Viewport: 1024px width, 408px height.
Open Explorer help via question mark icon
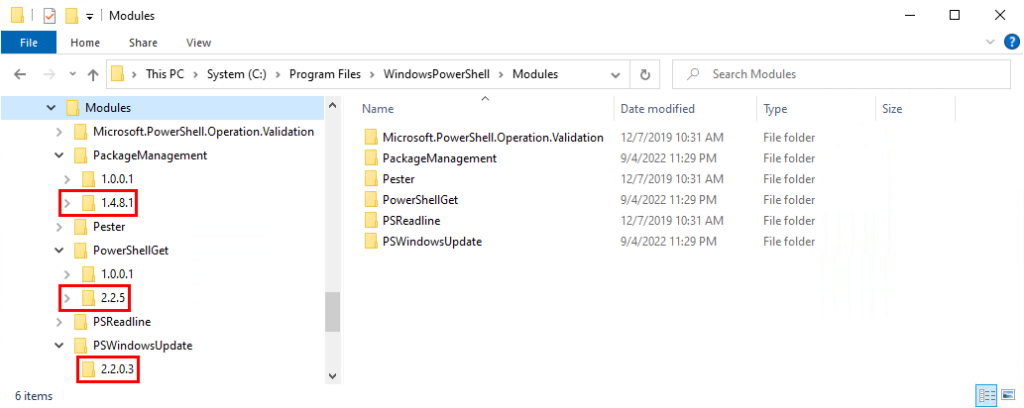[x=1010, y=42]
